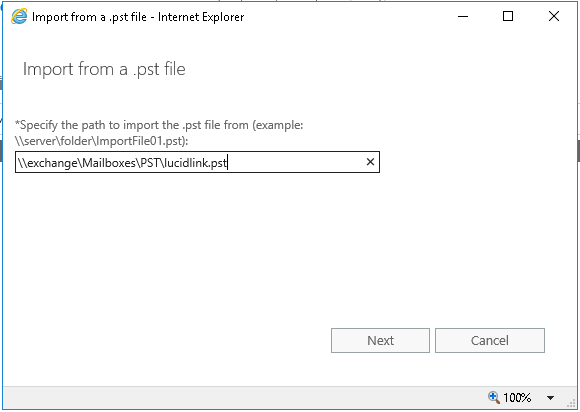Expand the zoom level dropdown arrow
The width and height of the screenshot is (580, 412).
click(x=550, y=398)
